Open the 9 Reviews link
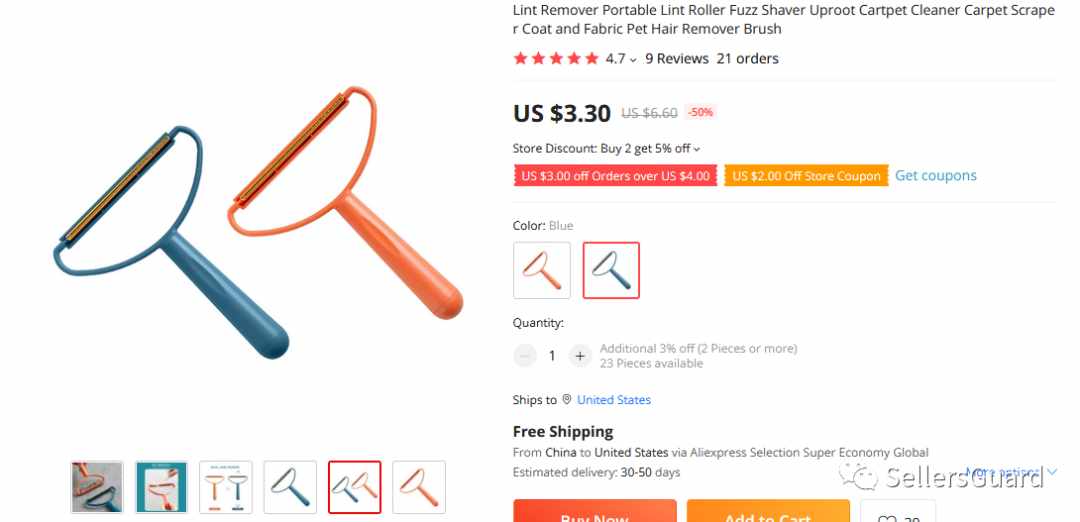This screenshot has height=522, width=1080. click(676, 59)
